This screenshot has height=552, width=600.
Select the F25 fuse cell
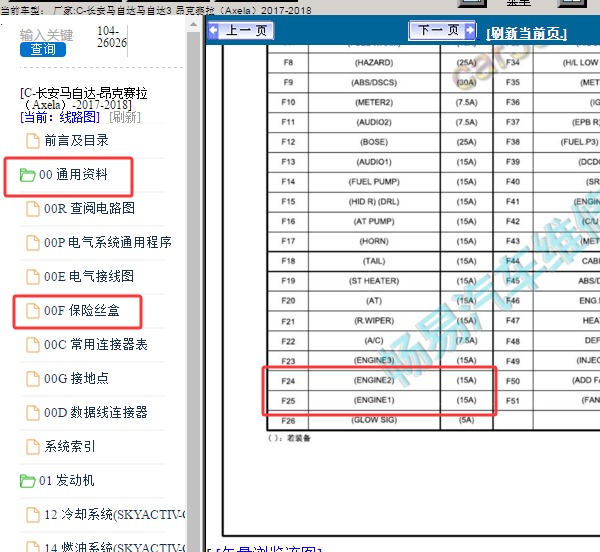pos(288,401)
